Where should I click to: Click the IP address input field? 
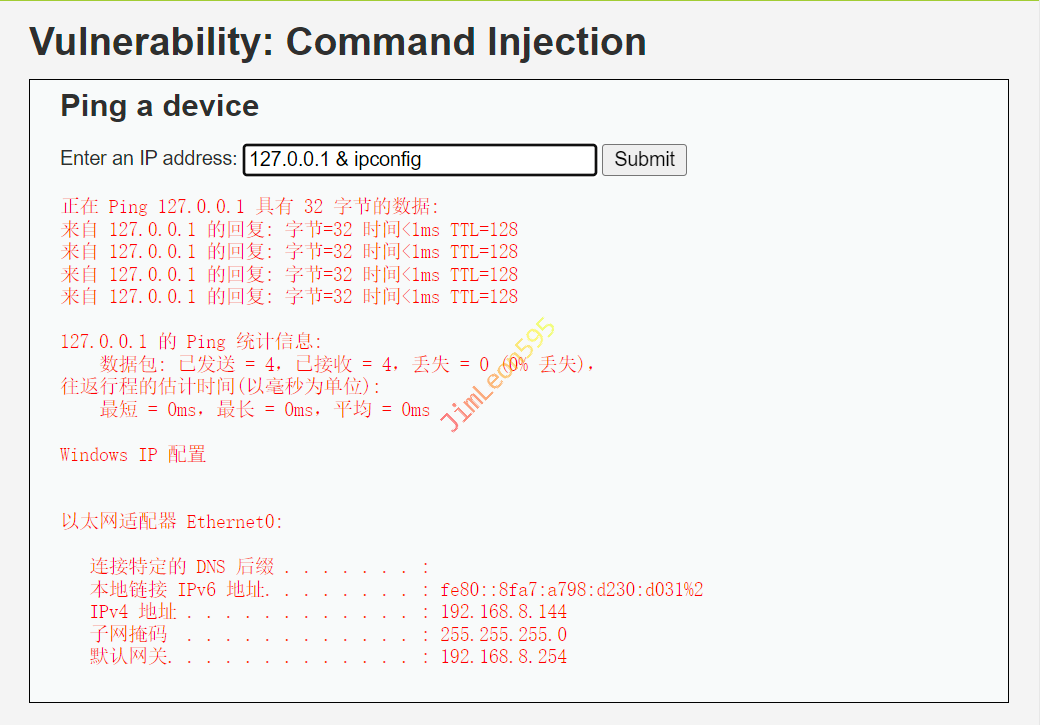coord(420,160)
